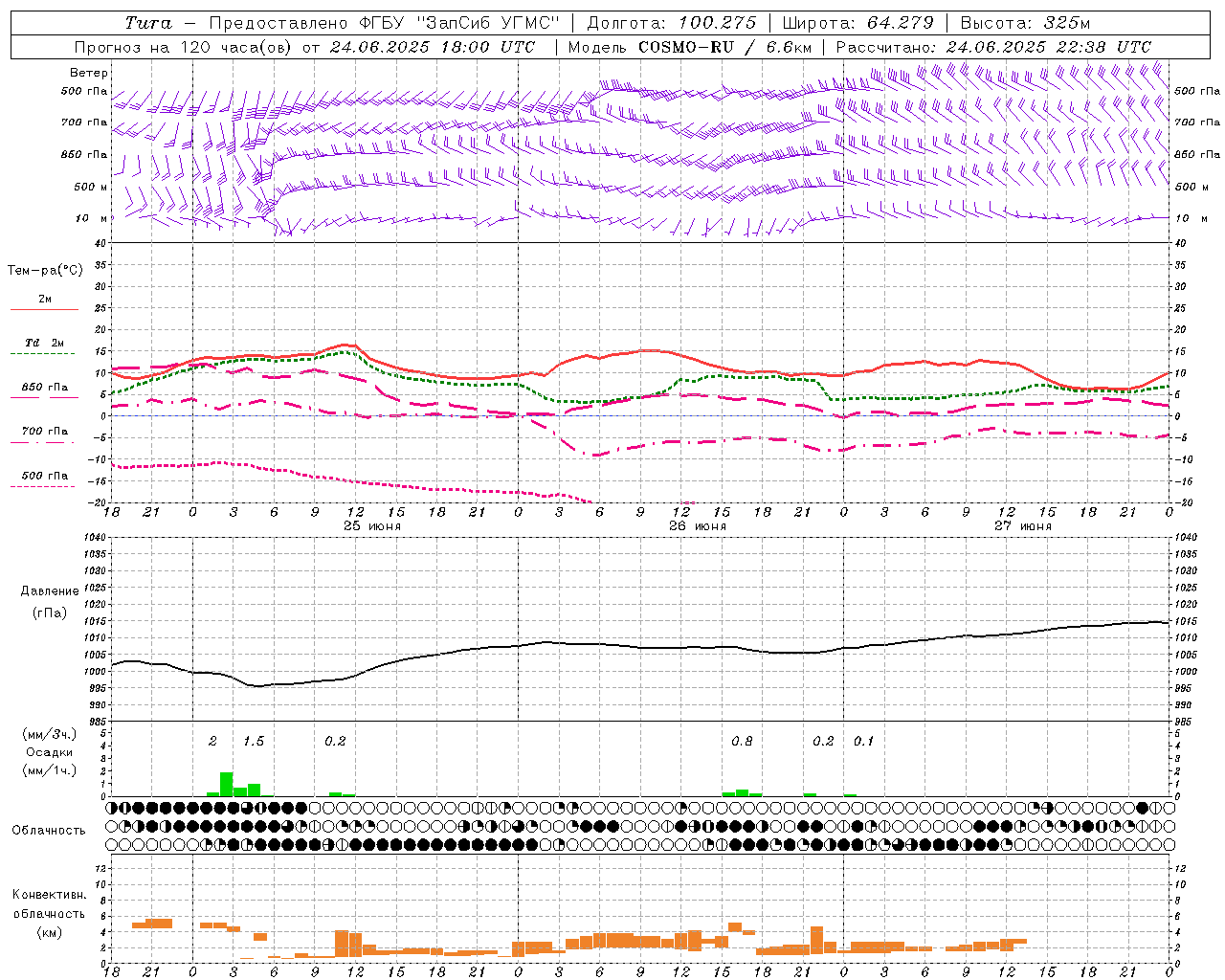
Task: Click the "Рассчитано: 24.06.2025 22:38 UTC" timestamp
Action: point(993,47)
